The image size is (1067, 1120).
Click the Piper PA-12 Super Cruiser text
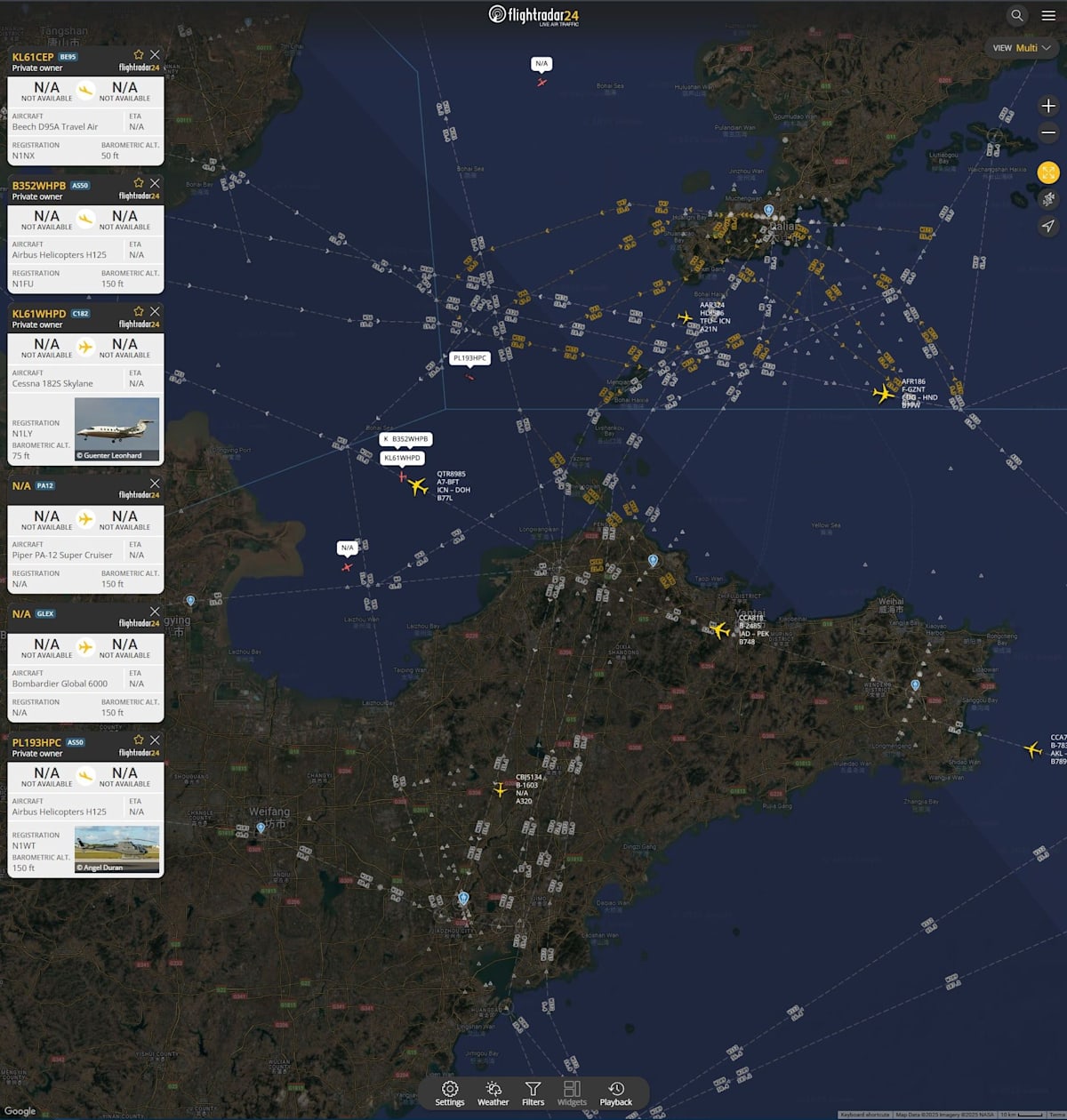click(x=62, y=556)
